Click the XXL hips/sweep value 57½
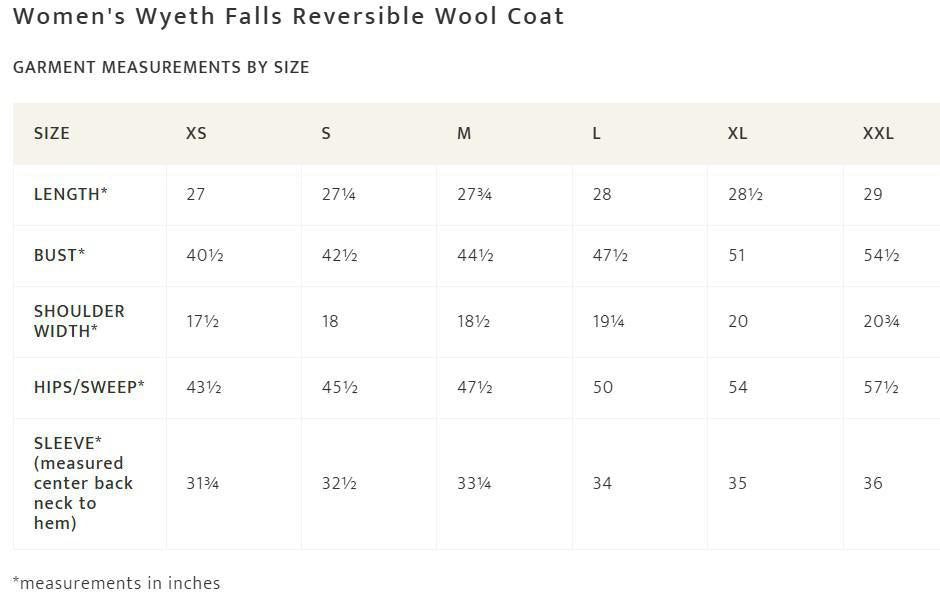Screen dimensions: 940x596 pyautogui.click(x=881, y=387)
